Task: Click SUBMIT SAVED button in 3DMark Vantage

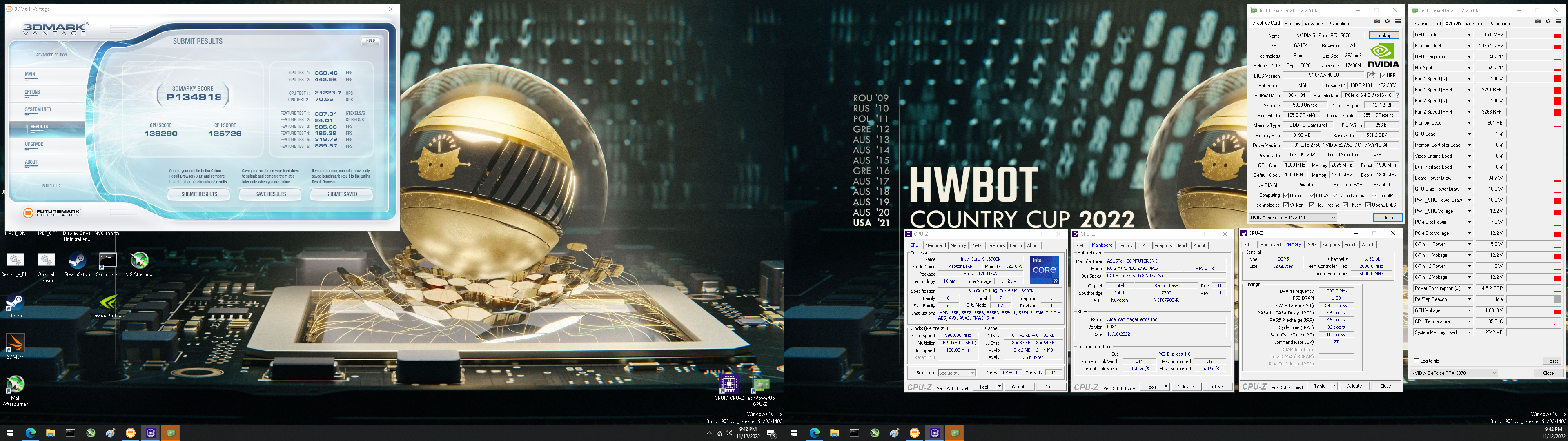Action: [341, 194]
